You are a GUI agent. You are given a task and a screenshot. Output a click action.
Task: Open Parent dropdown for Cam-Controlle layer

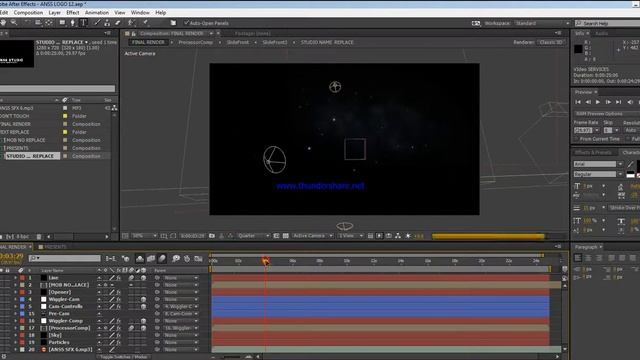click(x=181, y=307)
